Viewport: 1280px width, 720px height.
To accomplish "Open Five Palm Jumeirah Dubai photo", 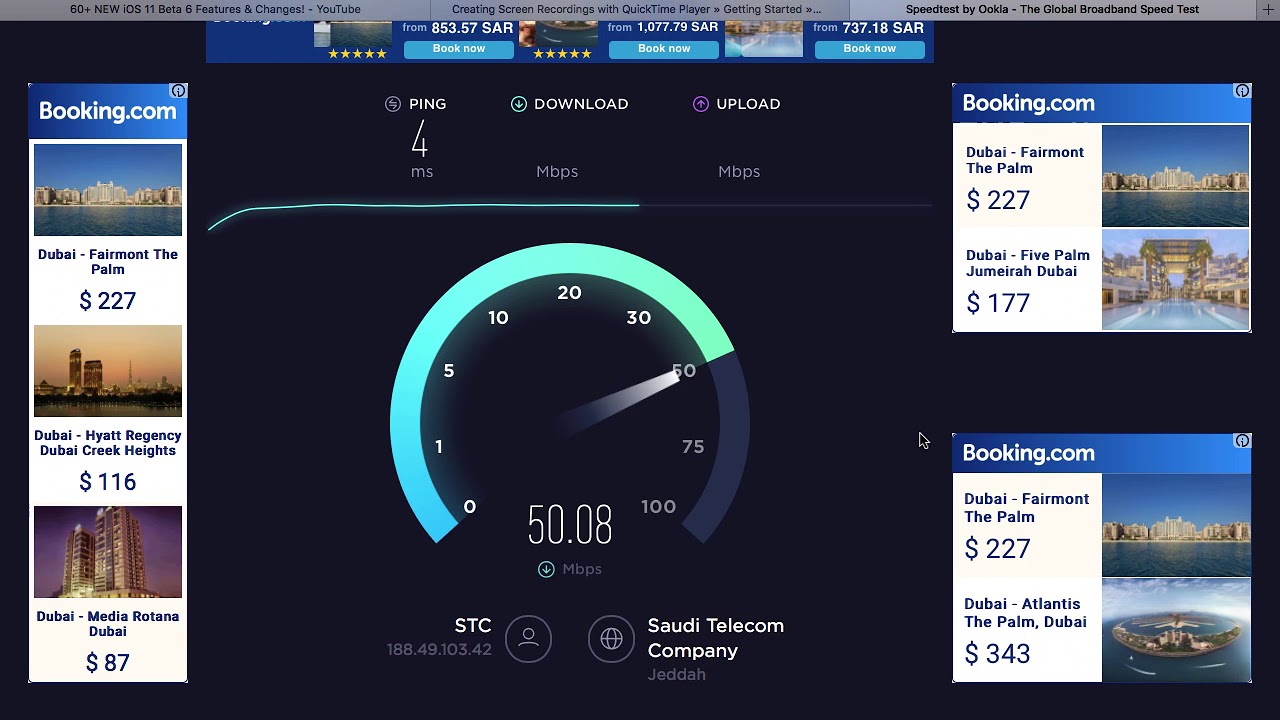I will click(x=1175, y=280).
